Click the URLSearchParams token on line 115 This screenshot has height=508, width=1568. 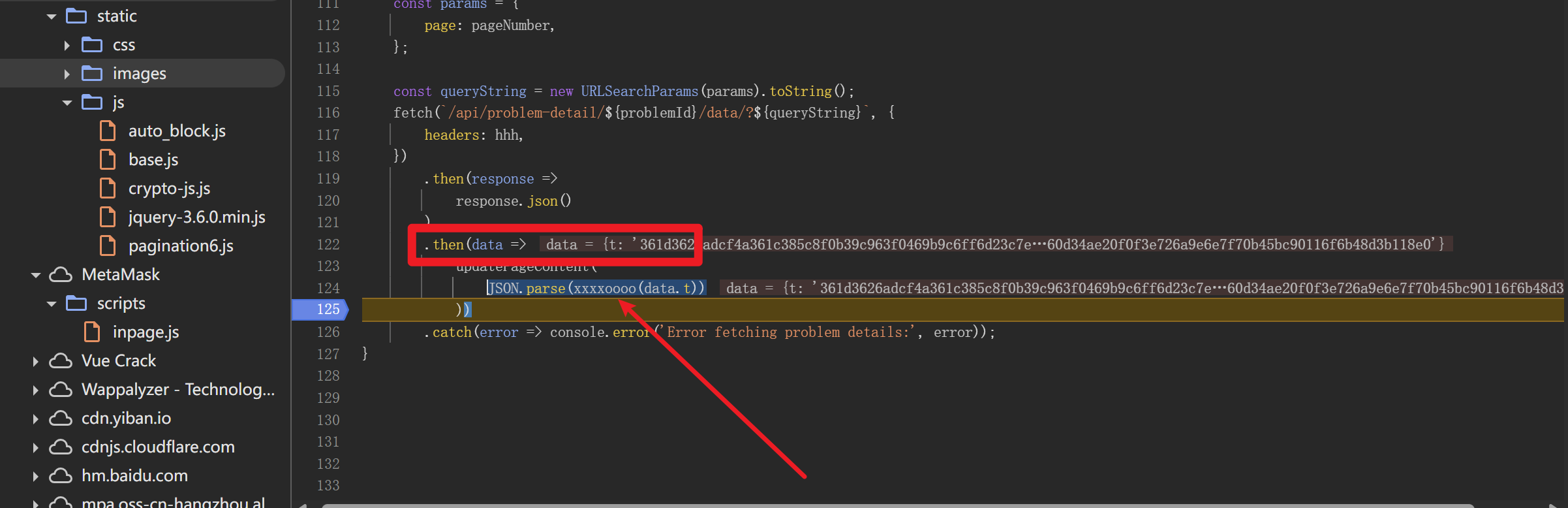pyautogui.click(x=639, y=91)
